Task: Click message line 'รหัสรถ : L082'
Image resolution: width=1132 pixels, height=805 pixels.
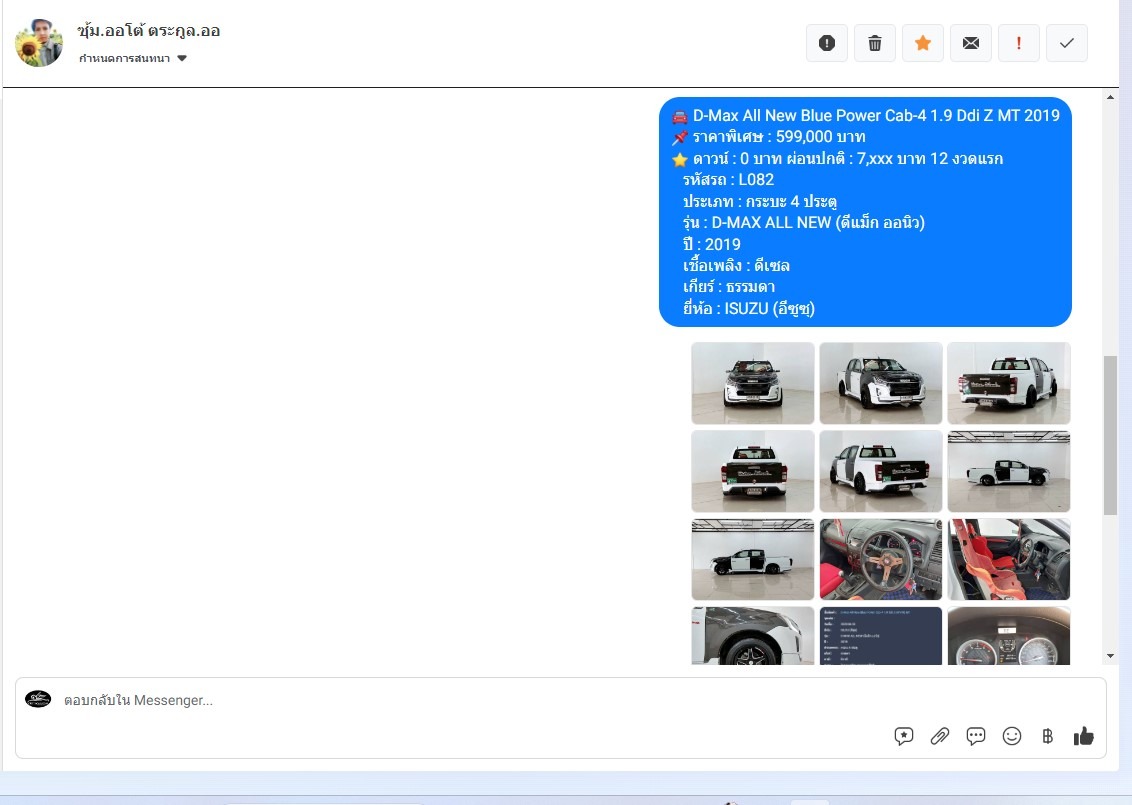Action: click(728, 180)
